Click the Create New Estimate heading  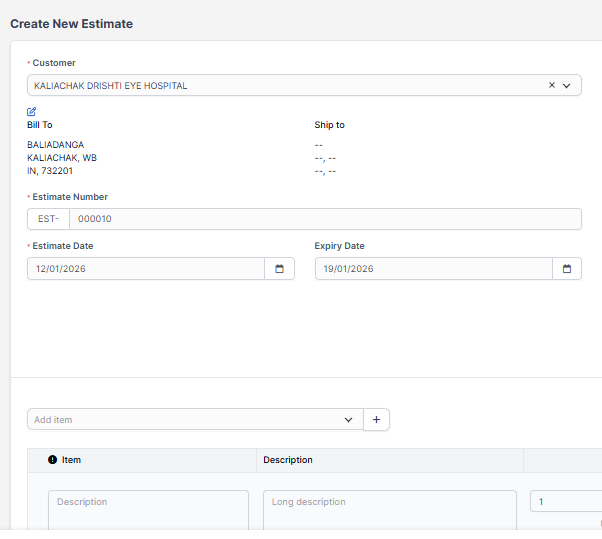click(71, 23)
